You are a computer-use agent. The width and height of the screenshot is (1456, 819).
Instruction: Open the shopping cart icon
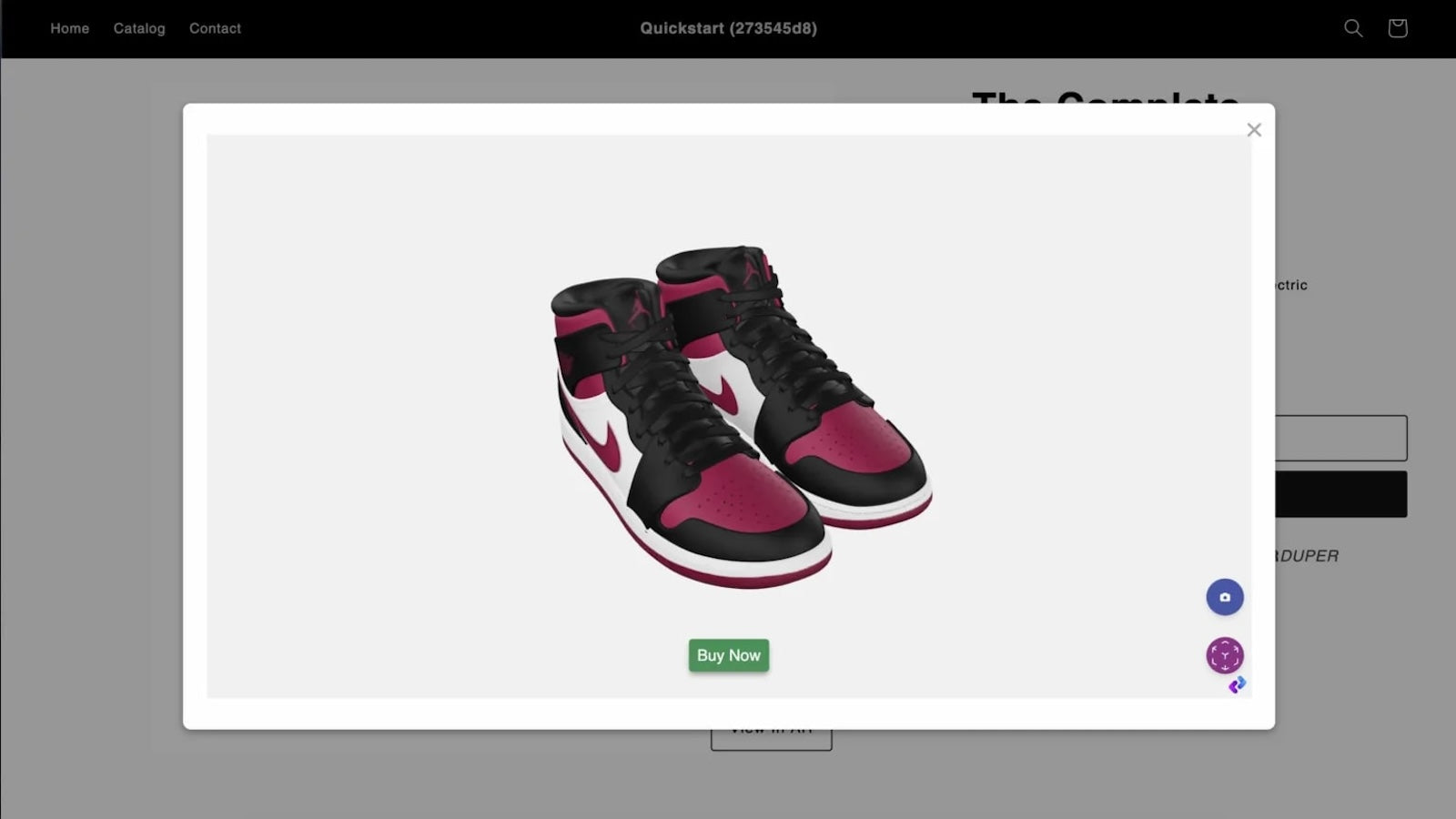click(x=1398, y=28)
